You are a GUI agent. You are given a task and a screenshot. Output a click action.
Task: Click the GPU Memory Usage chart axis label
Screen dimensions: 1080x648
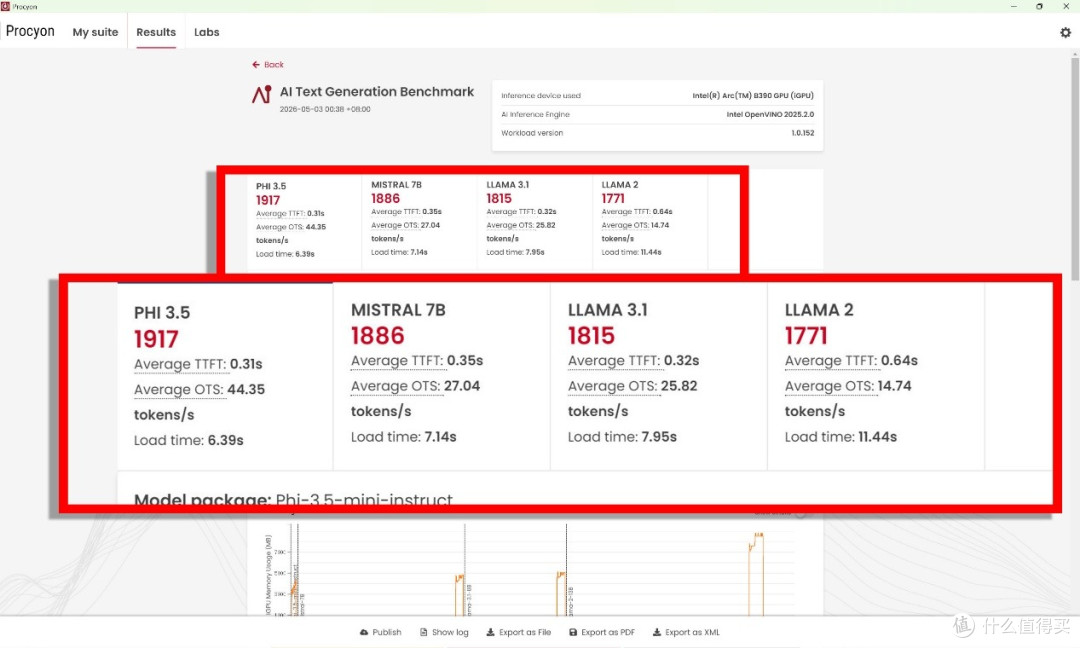point(269,573)
